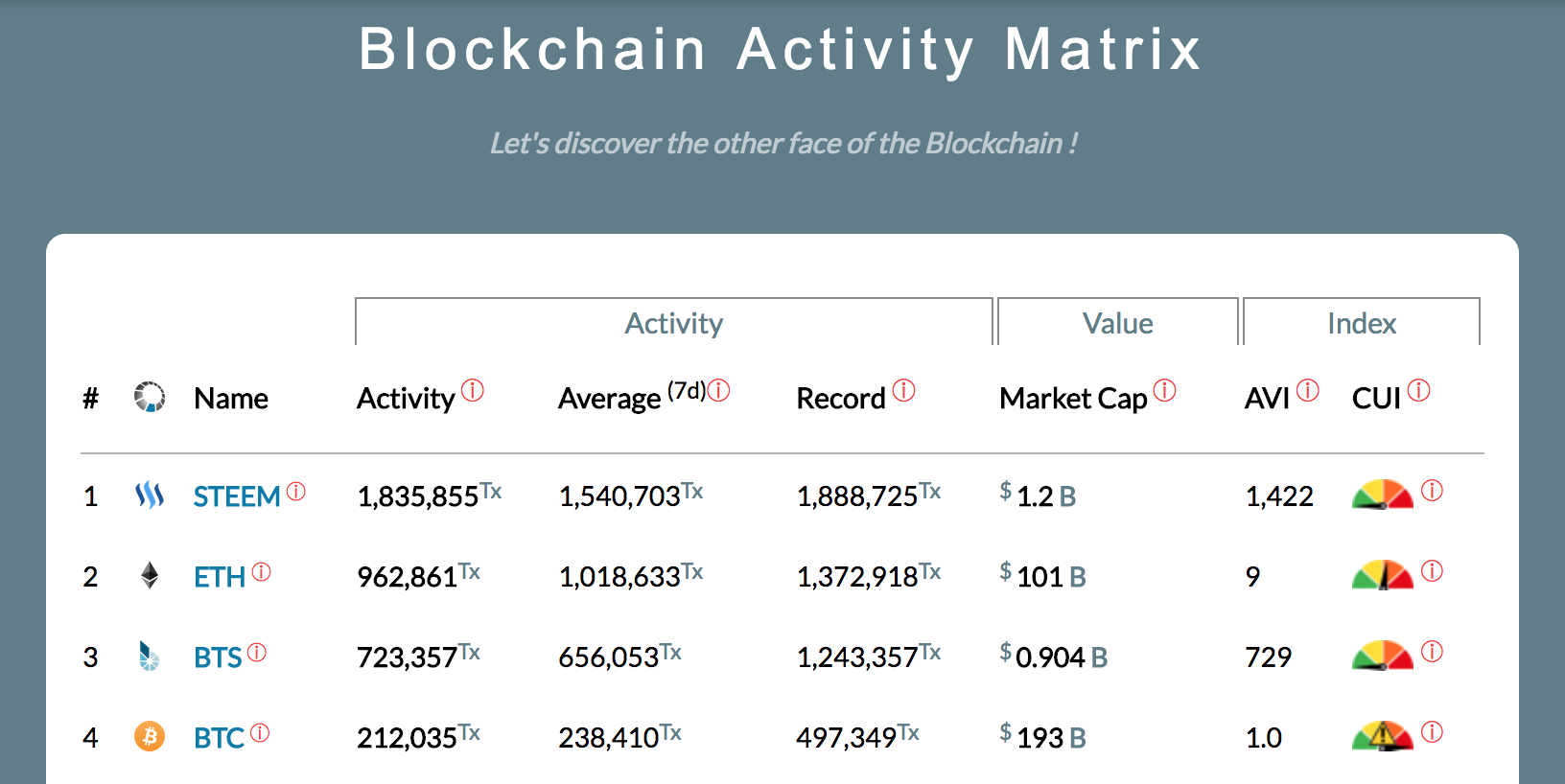
Task: Click the info icon beside BTC name
Action: click(260, 733)
